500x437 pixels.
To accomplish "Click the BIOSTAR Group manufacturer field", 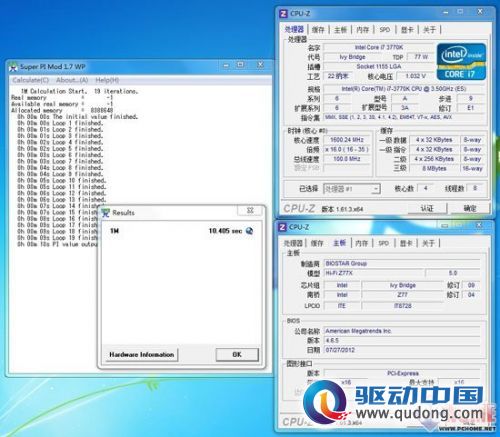I will tap(402, 264).
